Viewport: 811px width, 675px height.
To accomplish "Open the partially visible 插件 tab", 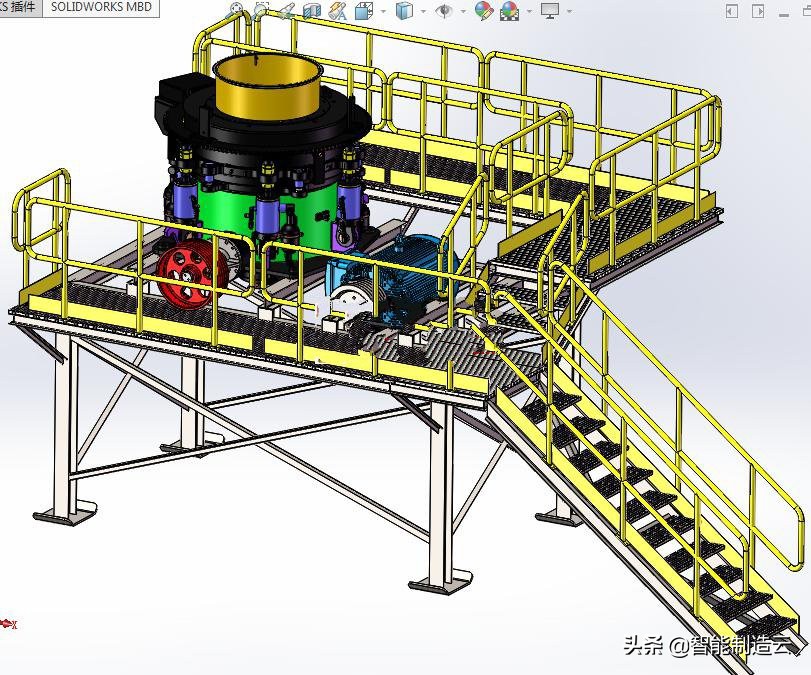I will [x=21, y=7].
